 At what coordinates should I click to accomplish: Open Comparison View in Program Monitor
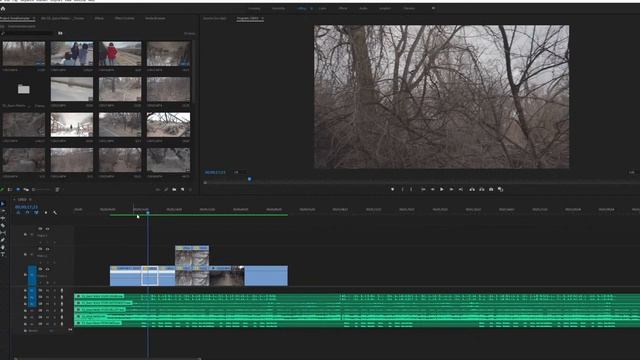[x=500, y=189]
